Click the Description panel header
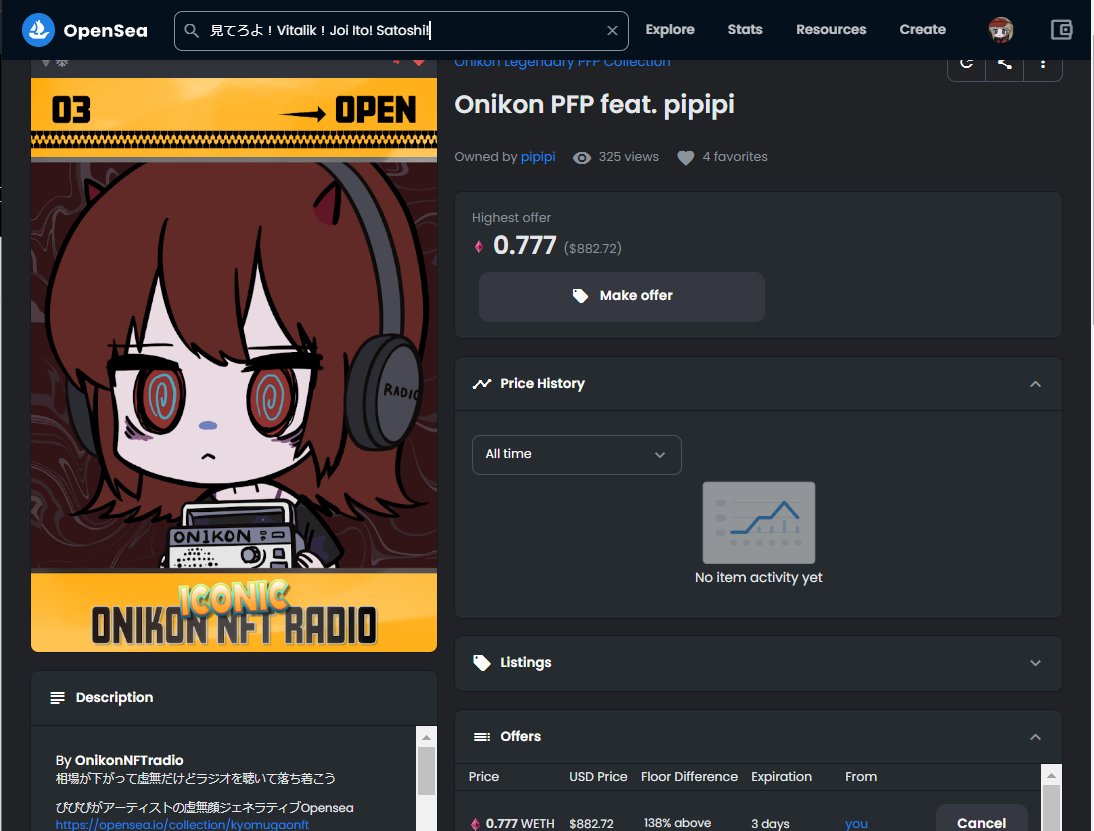This screenshot has height=831, width=1094. (234, 698)
